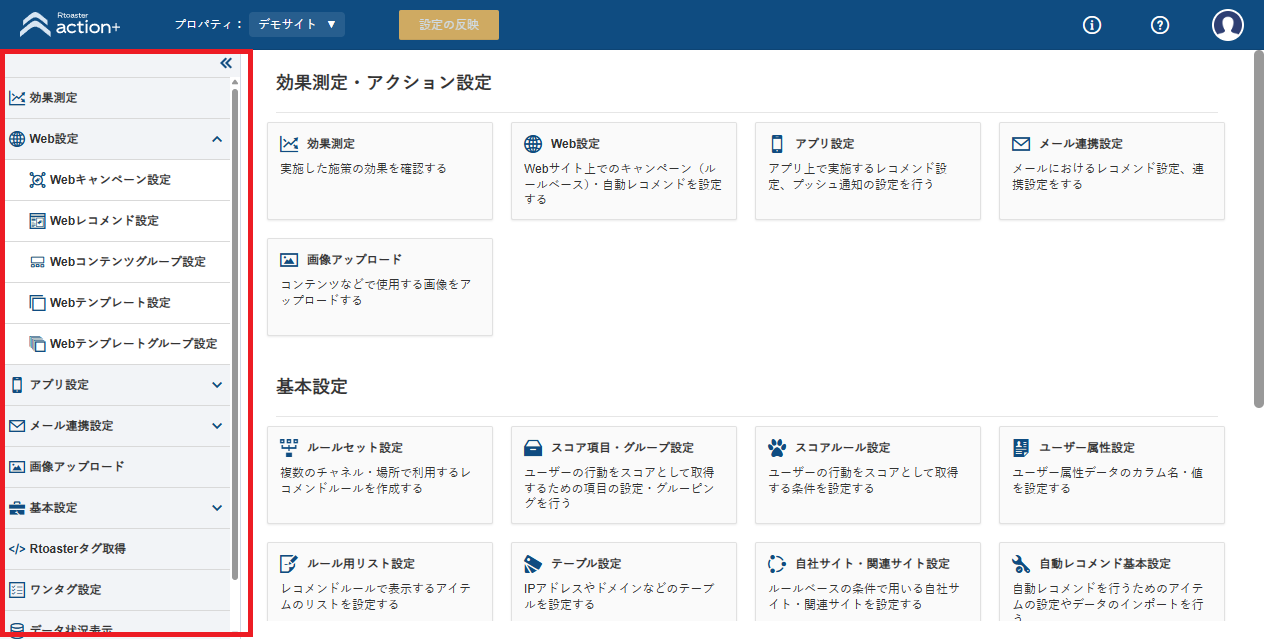Open the help question mark icon
1264x639 pixels.
coord(1160,25)
